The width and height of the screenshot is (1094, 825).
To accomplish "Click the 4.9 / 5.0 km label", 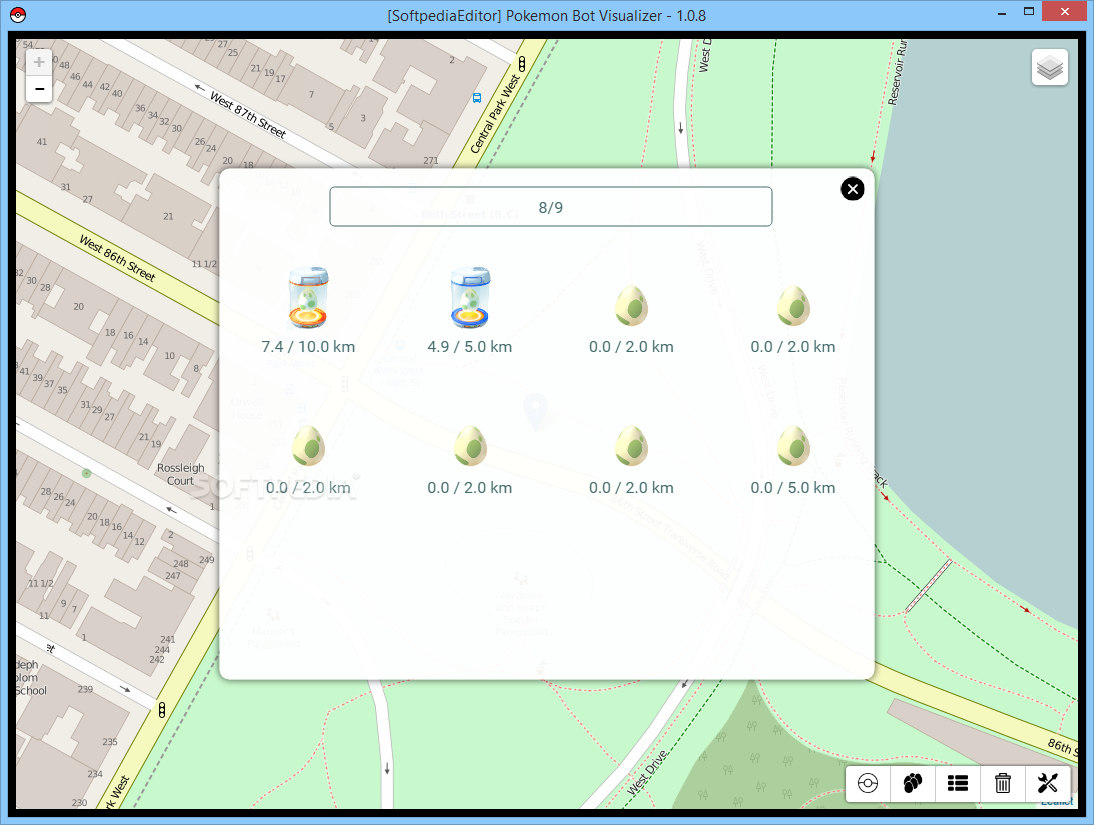I will (470, 347).
